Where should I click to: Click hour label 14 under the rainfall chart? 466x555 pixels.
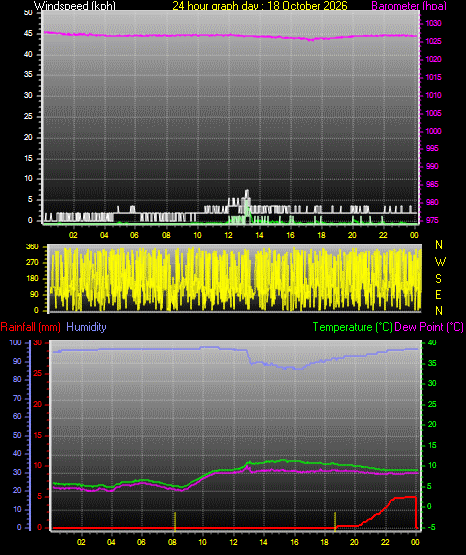point(263,542)
